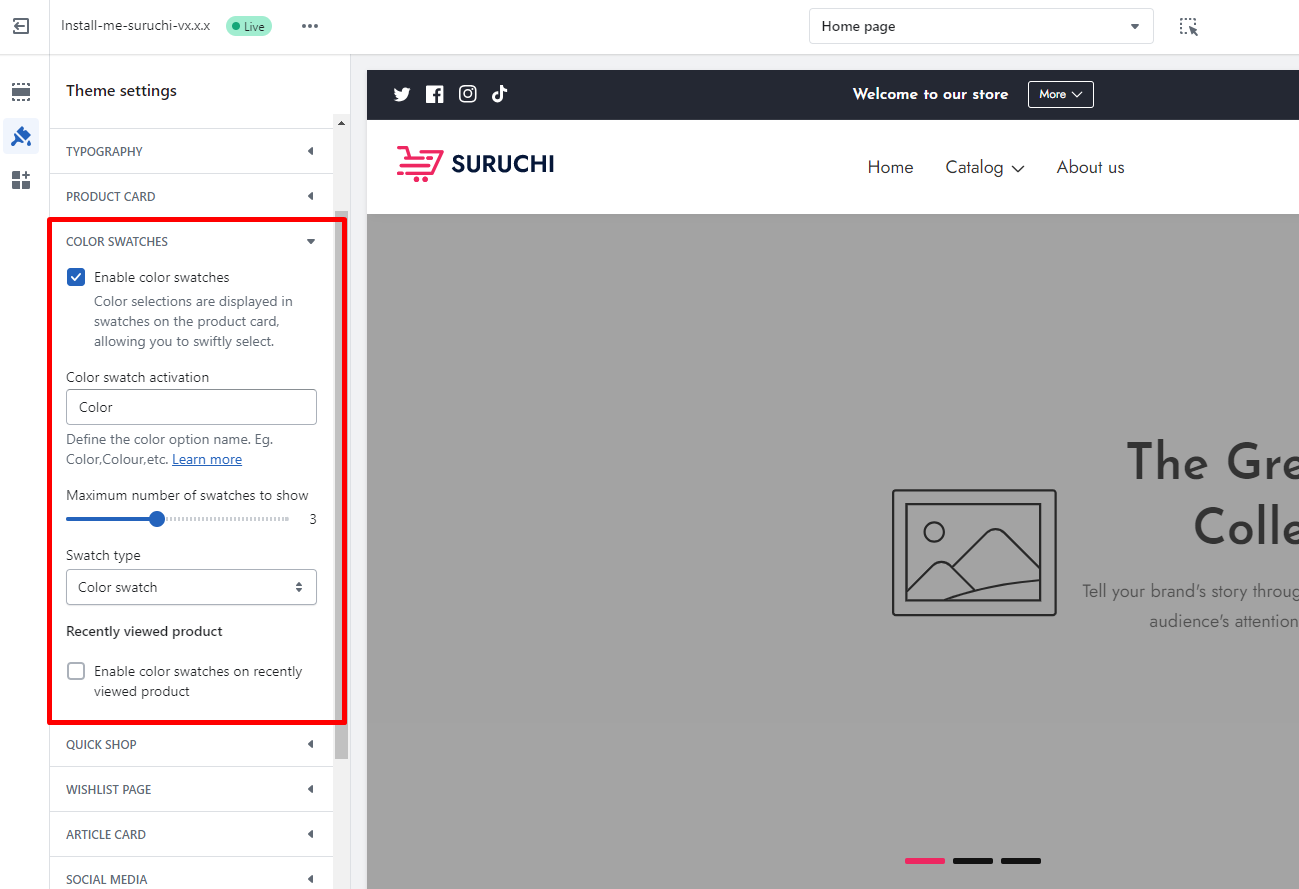The width and height of the screenshot is (1299, 889).
Task: Open the three-dot theme actions menu
Action: (310, 26)
